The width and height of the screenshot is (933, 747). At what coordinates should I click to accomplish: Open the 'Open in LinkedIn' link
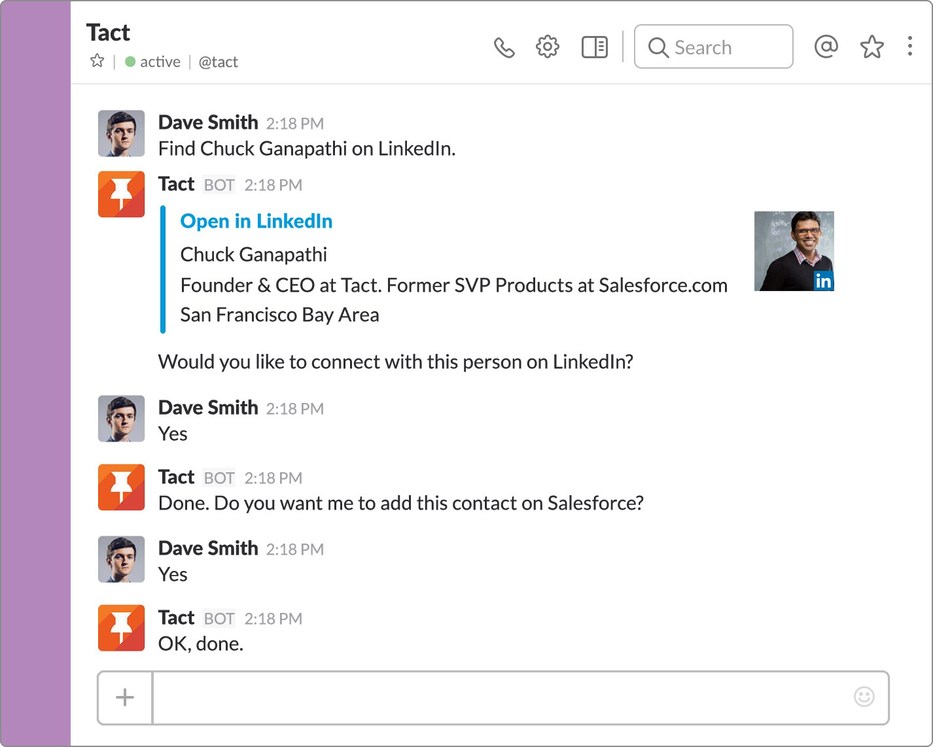coord(256,221)
